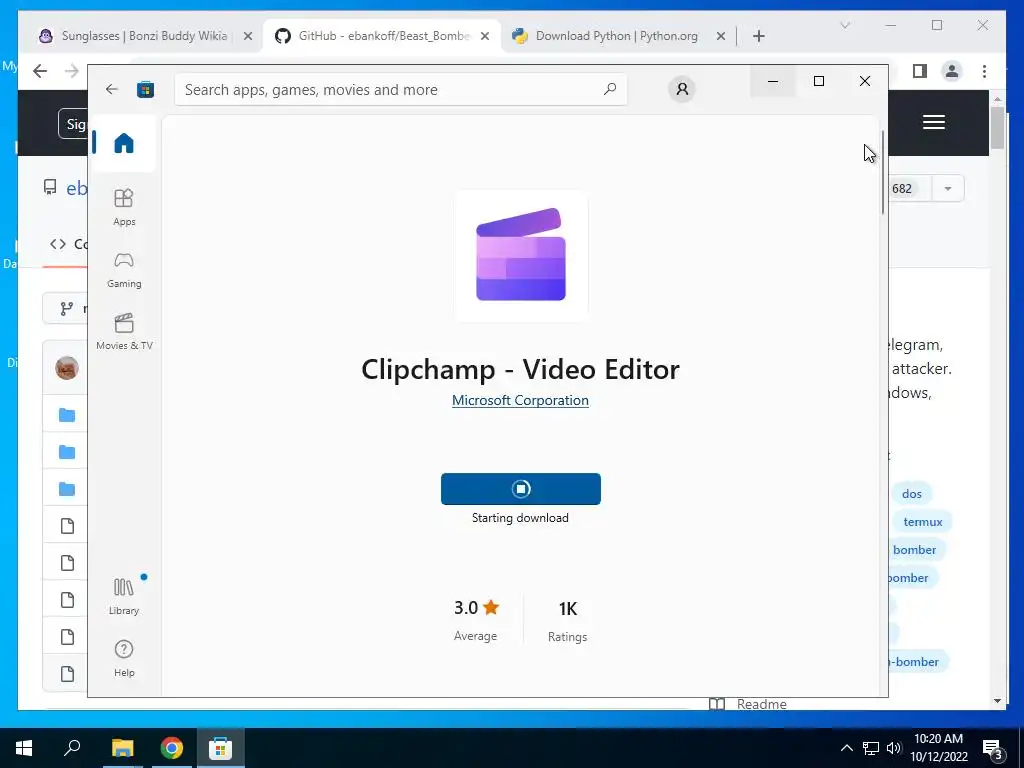Expand dropdown next to 682 count
The width and height of the screenshot is (1024, 768).
[948, 189]
